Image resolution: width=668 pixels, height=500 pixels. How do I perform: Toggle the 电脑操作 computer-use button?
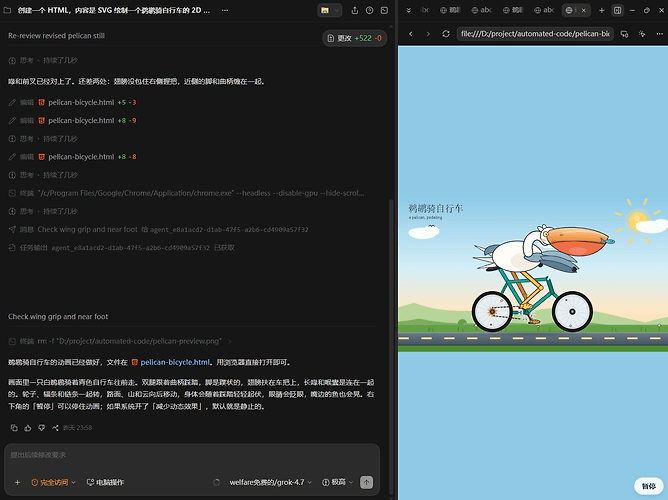click(105, 482)
